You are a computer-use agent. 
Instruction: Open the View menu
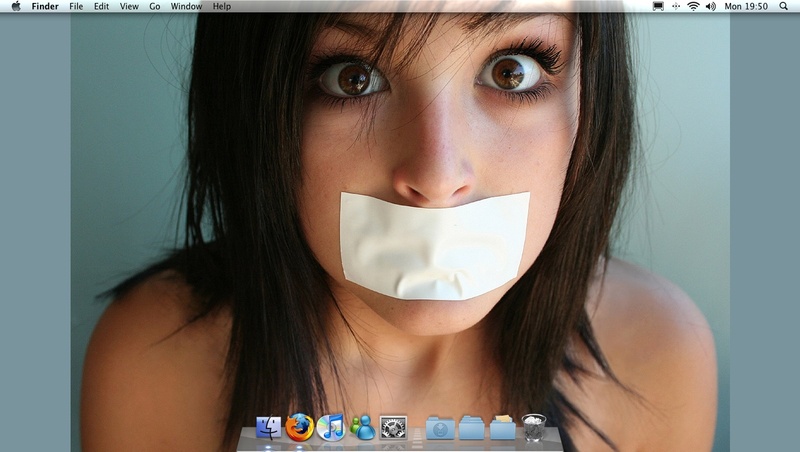(129, 6)
